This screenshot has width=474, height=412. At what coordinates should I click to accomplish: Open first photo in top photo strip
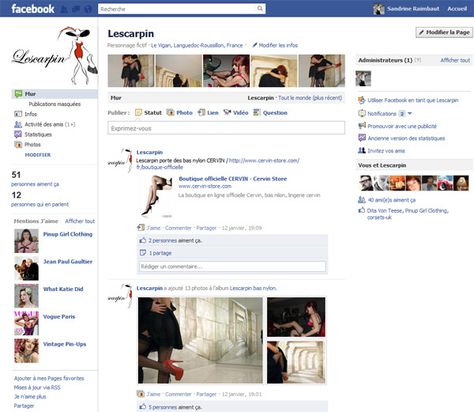(131, 71)
